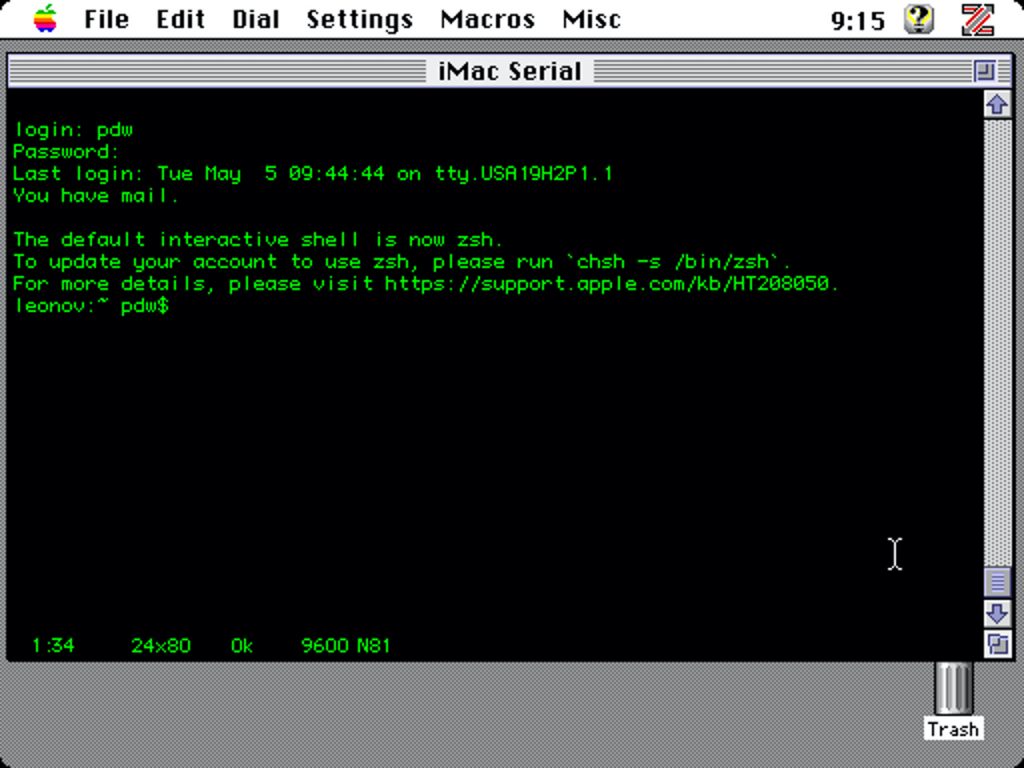The image size is (1024, 768).
Task: Open the Macros menu
Action: click(x=488, y=19)
